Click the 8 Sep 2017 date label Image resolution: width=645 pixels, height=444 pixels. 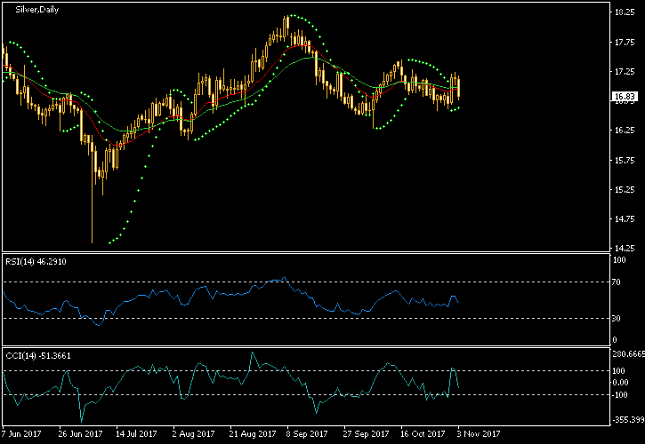pyautogui.click(x=307, y=434)
